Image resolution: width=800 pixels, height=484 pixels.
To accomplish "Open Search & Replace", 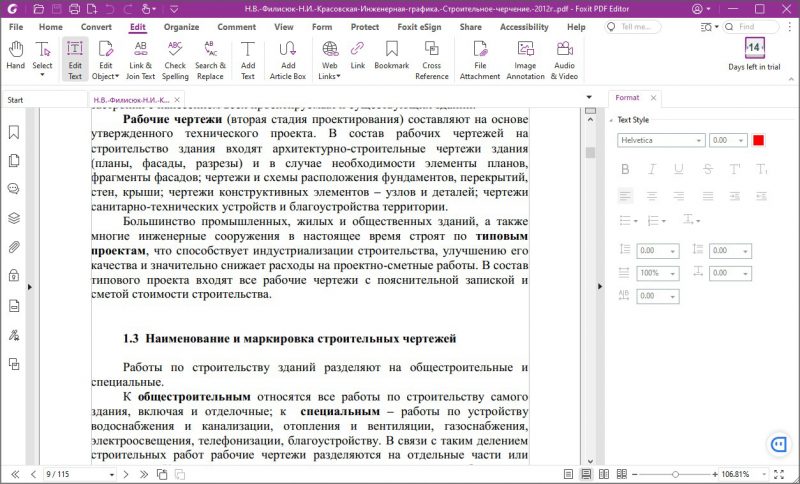I will pyautogui.click(x=210, y=60).
